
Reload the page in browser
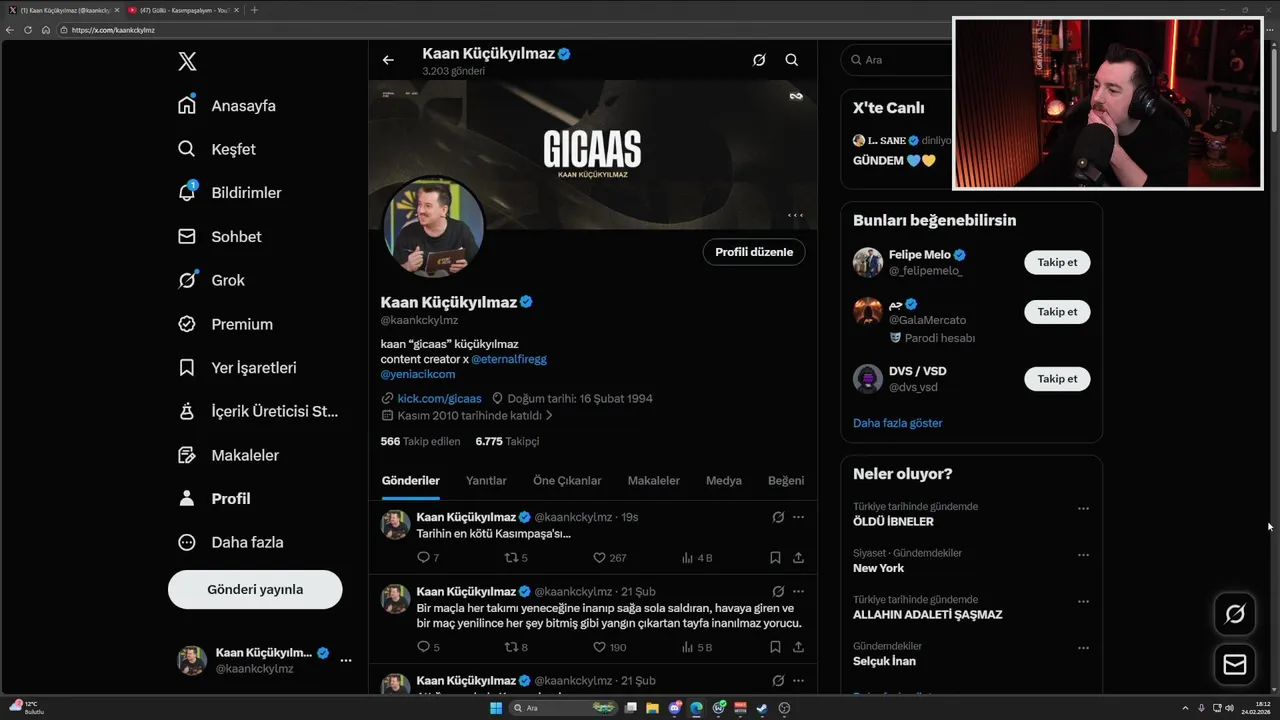[28, 30]
